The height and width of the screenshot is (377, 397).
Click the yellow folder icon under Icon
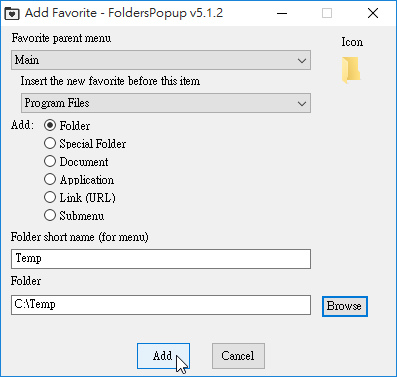(351, 70)
